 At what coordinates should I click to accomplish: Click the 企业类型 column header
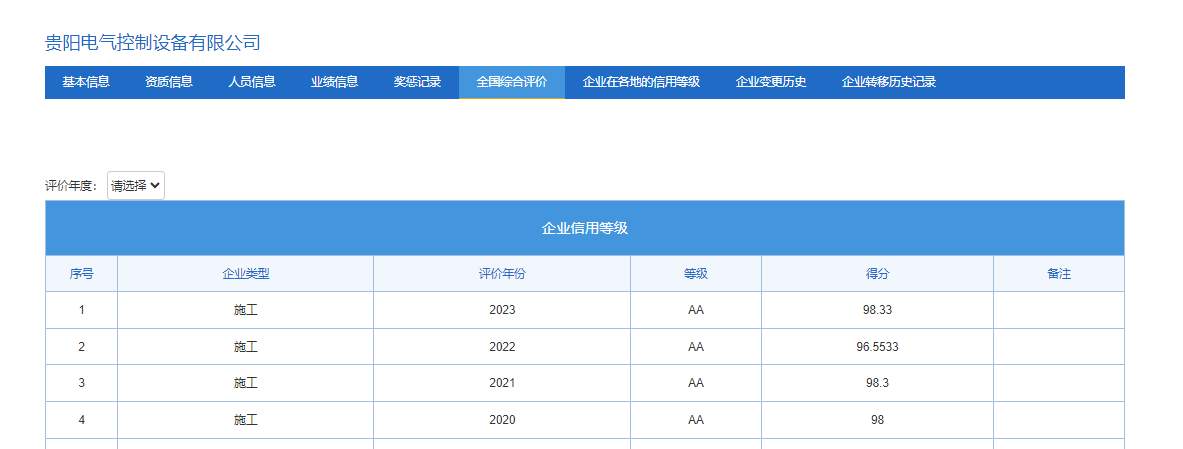pyautogui.click(x=246, y=274)
